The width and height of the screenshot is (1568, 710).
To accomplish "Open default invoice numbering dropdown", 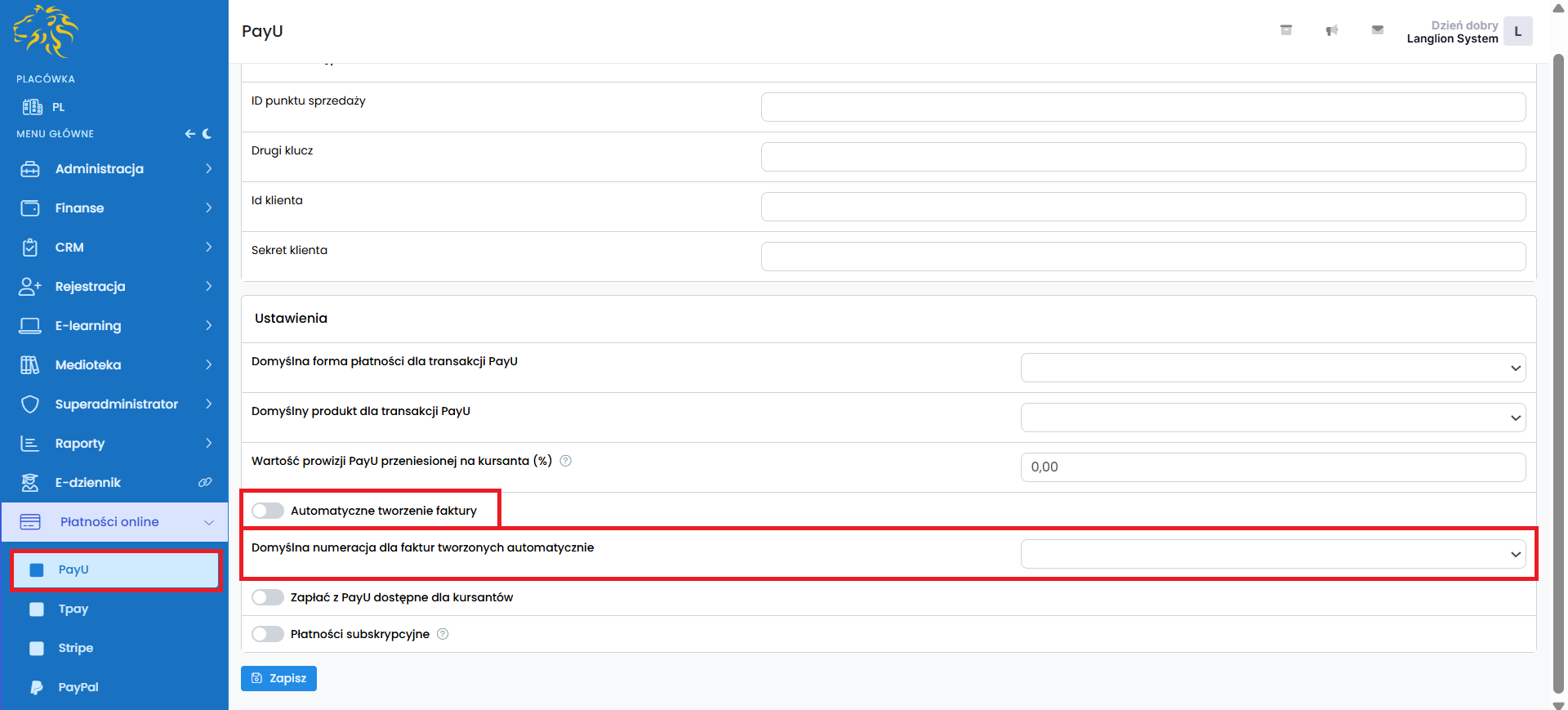I will [x=1272, y=554].
